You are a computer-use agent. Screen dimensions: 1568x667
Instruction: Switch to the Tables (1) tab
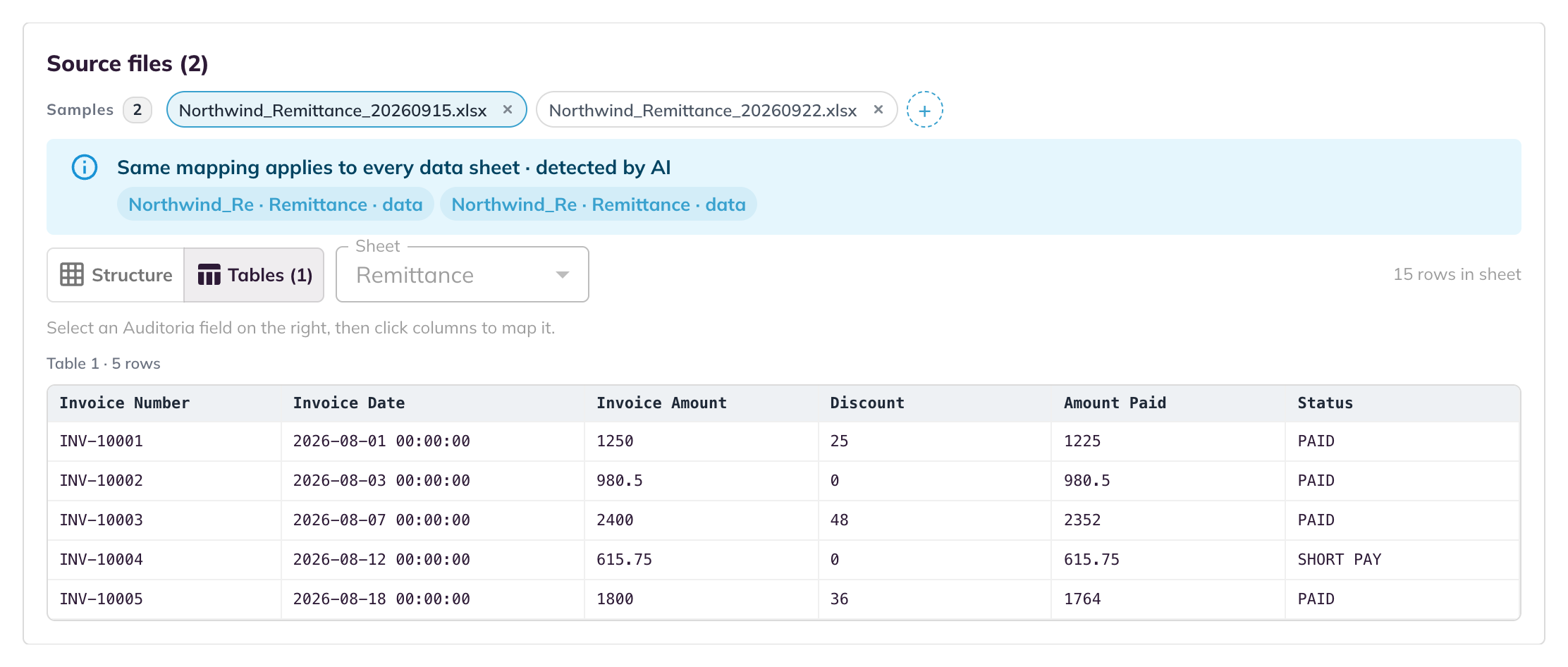[x=254, y=274]
